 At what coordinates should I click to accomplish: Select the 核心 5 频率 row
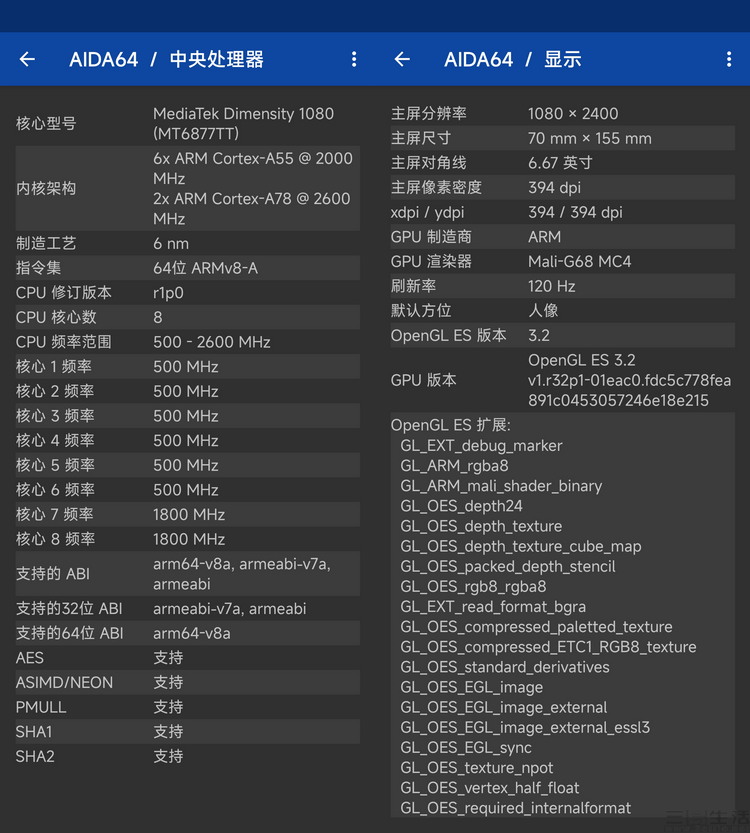(188, 465)
